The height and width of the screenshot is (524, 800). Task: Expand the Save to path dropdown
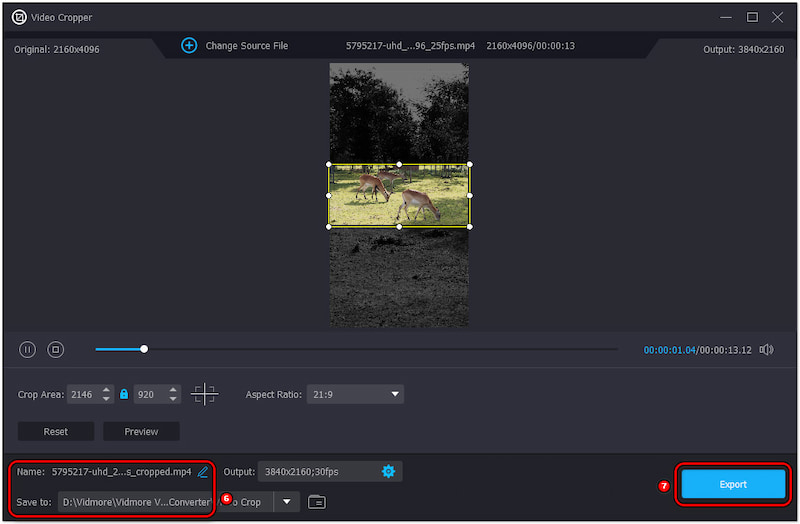pos(288,501)
